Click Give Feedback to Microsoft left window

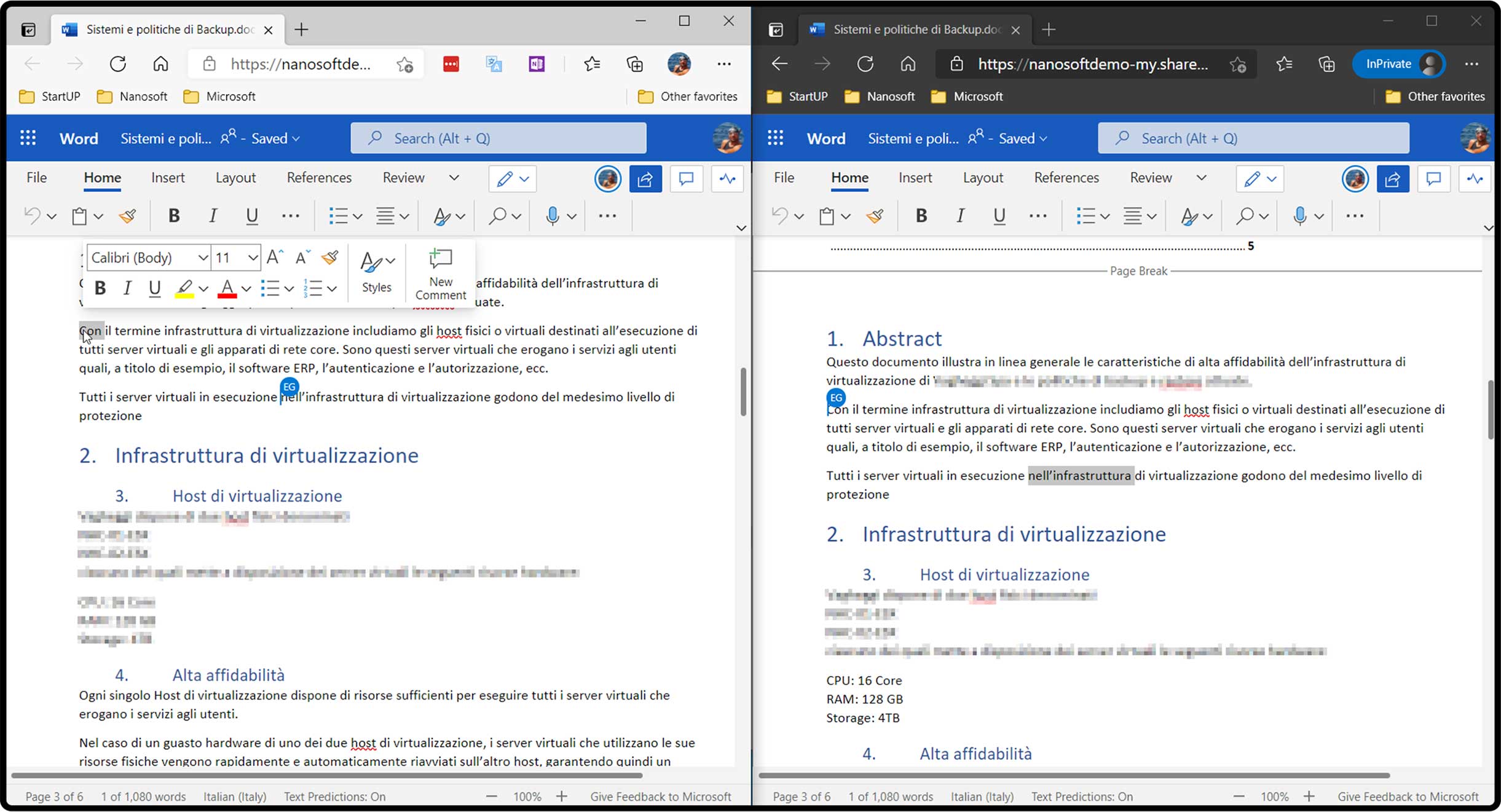pos(661,797)
